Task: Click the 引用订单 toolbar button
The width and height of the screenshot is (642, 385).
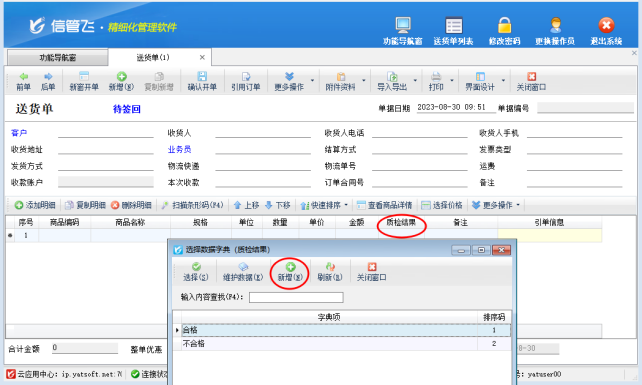Action: [246, 81]
